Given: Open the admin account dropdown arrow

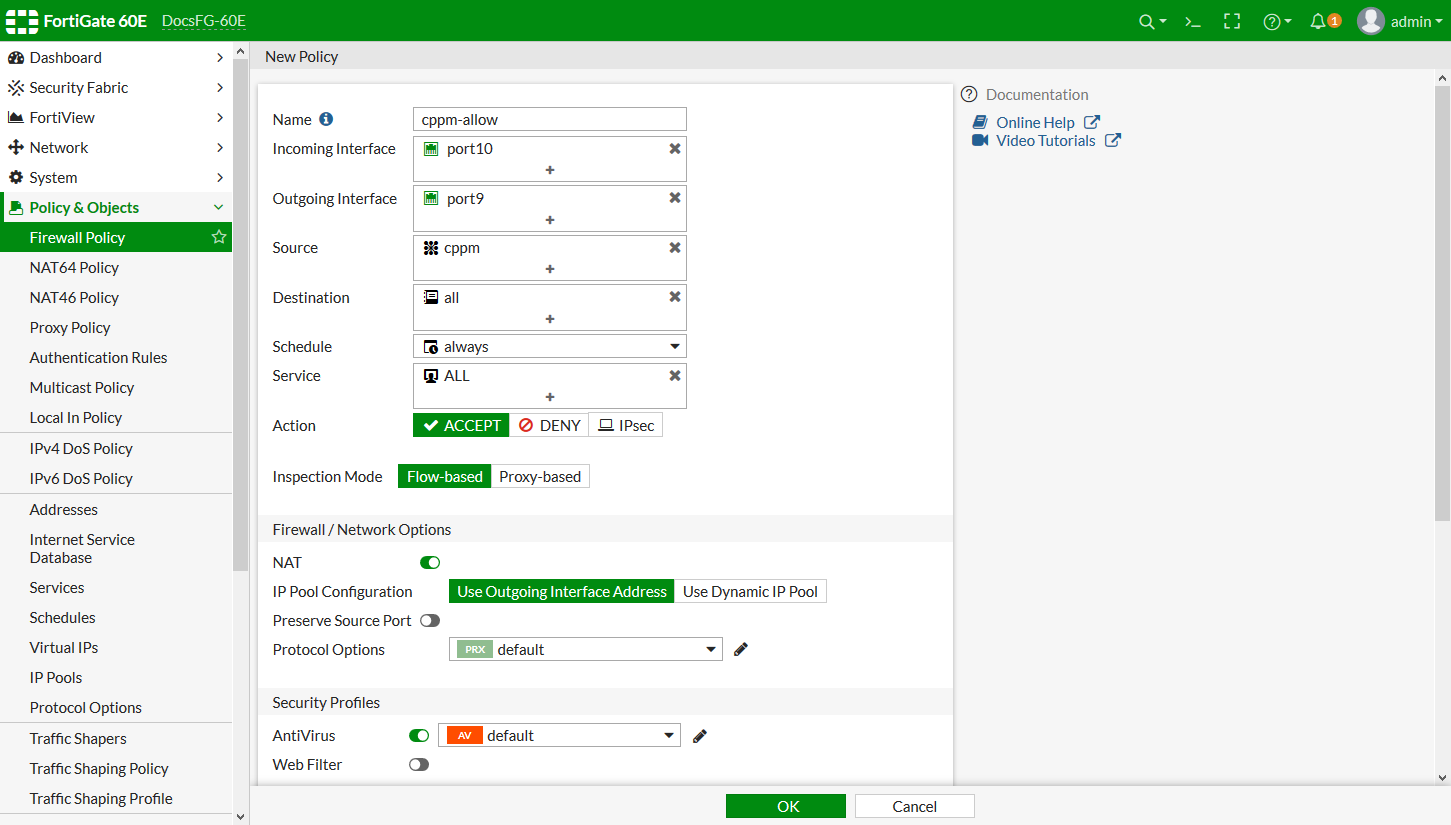Looking at the screenshot, I should (1439, 21).
